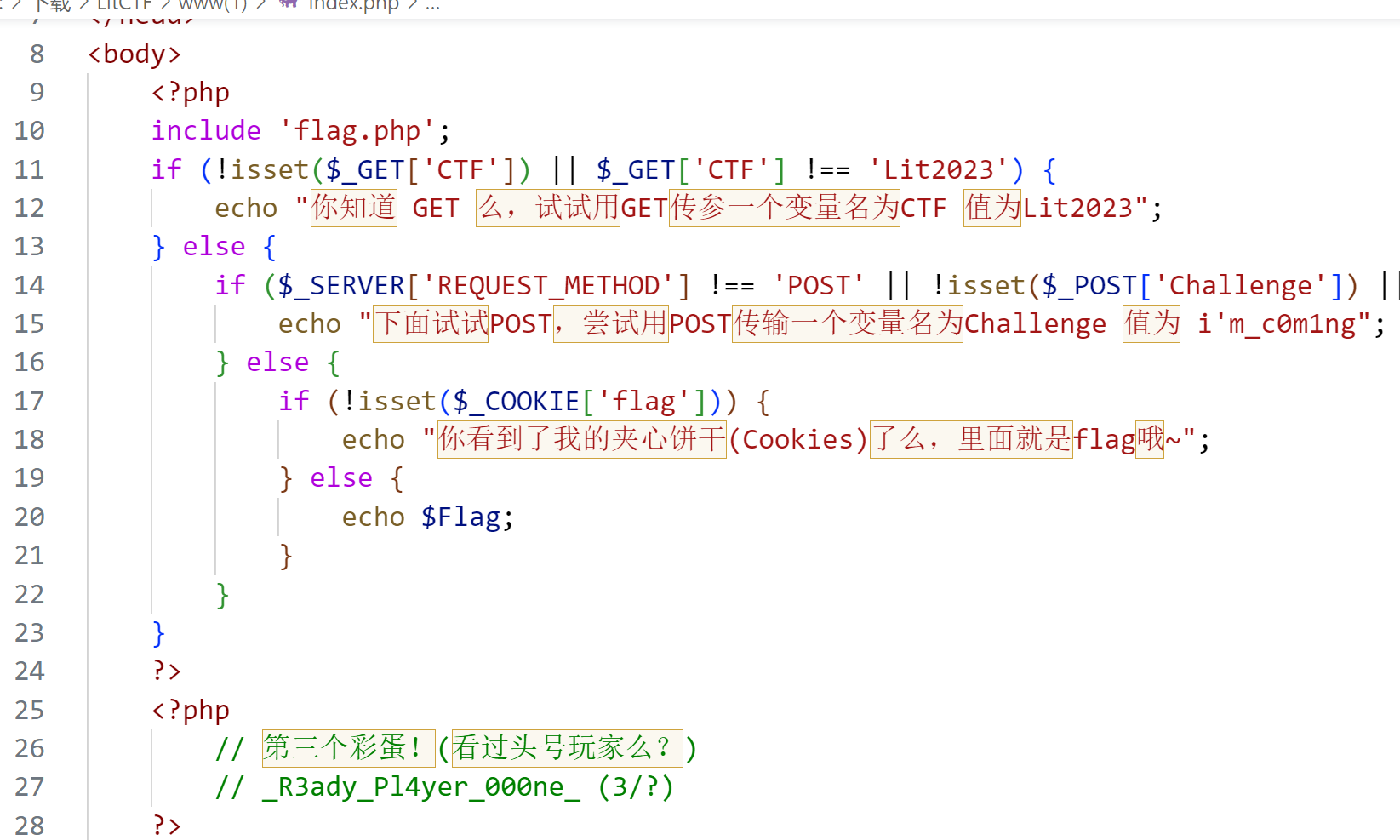
Task: Click the if keyword on line 11
Action: 167,169
